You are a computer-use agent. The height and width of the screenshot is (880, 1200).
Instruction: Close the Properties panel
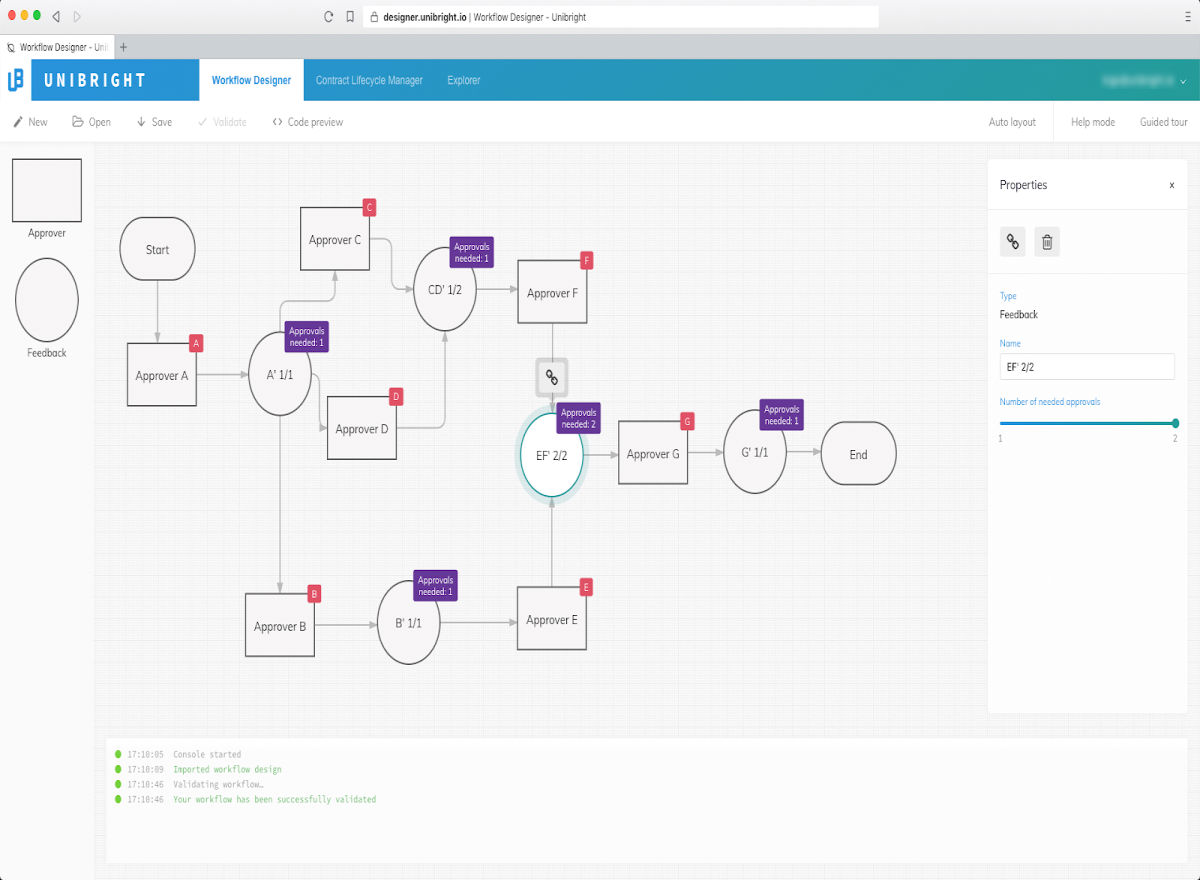1172,185
